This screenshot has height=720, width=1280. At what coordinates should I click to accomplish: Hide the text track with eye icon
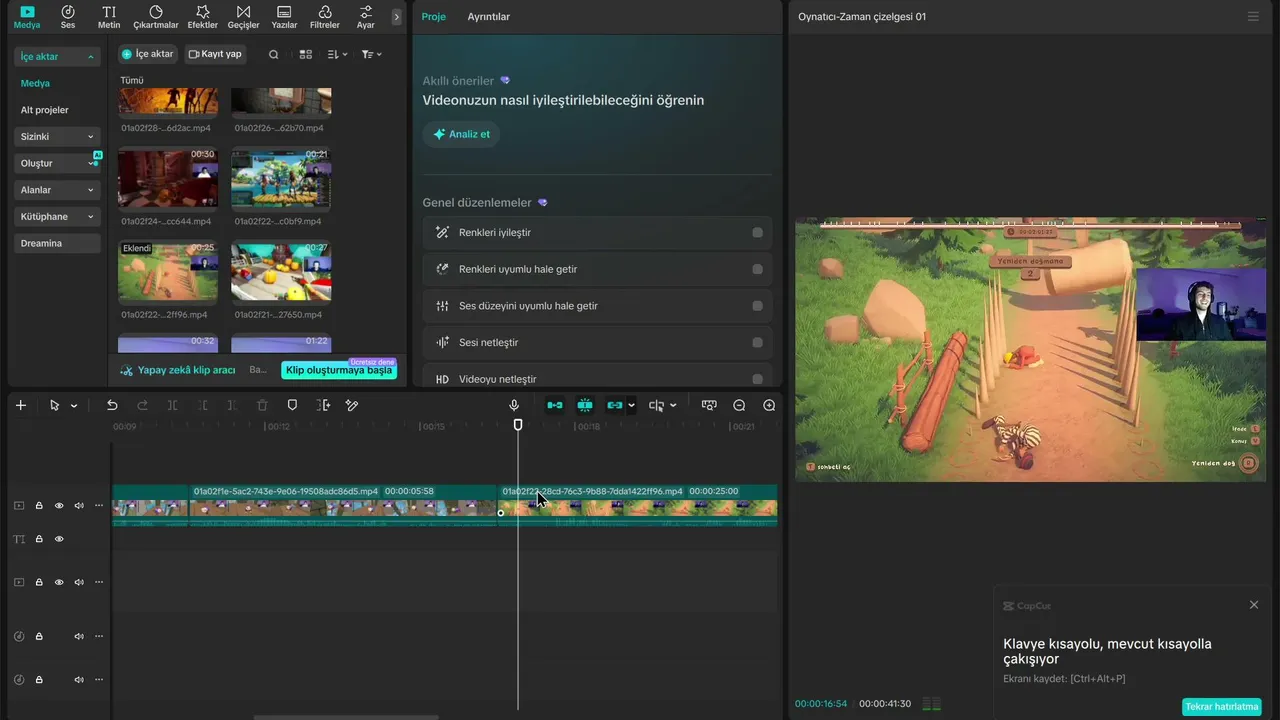59,539
